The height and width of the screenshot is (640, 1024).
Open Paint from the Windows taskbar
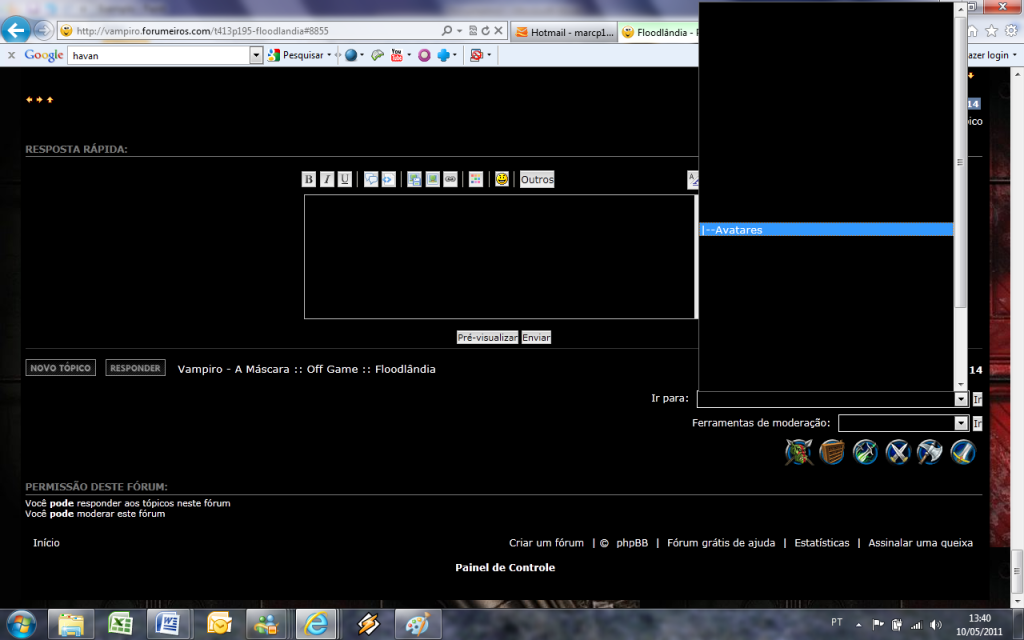click(417, 624)
